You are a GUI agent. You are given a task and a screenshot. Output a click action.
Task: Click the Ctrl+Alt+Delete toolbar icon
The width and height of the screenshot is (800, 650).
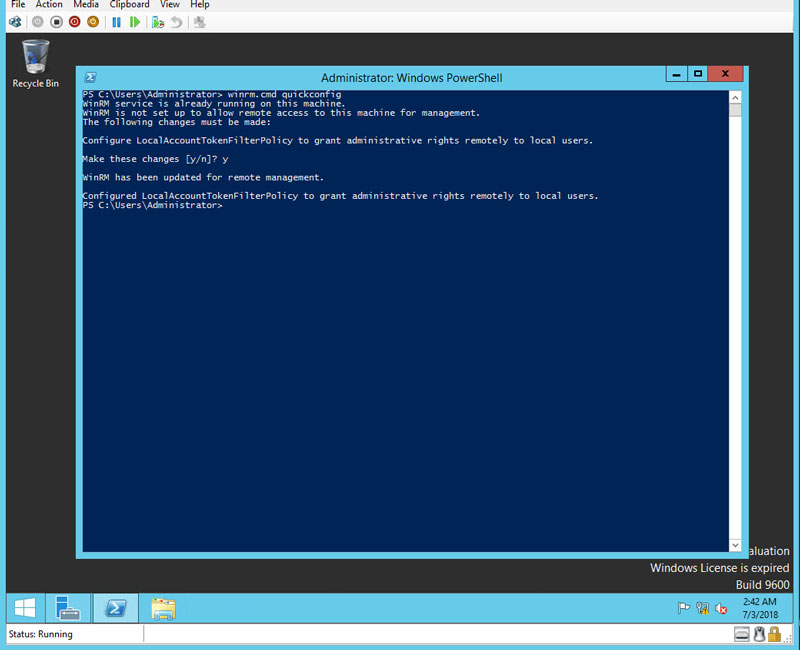point(15,21)
